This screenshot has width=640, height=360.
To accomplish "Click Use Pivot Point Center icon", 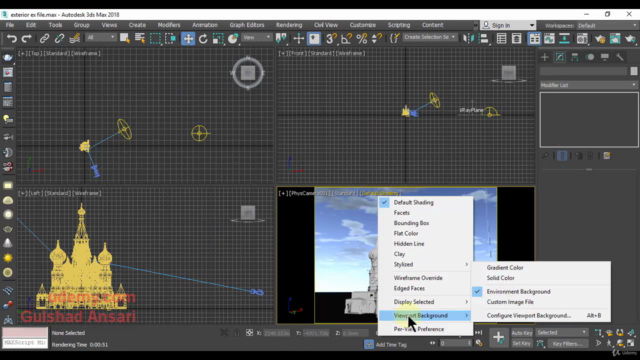I will tap(281, 38).
